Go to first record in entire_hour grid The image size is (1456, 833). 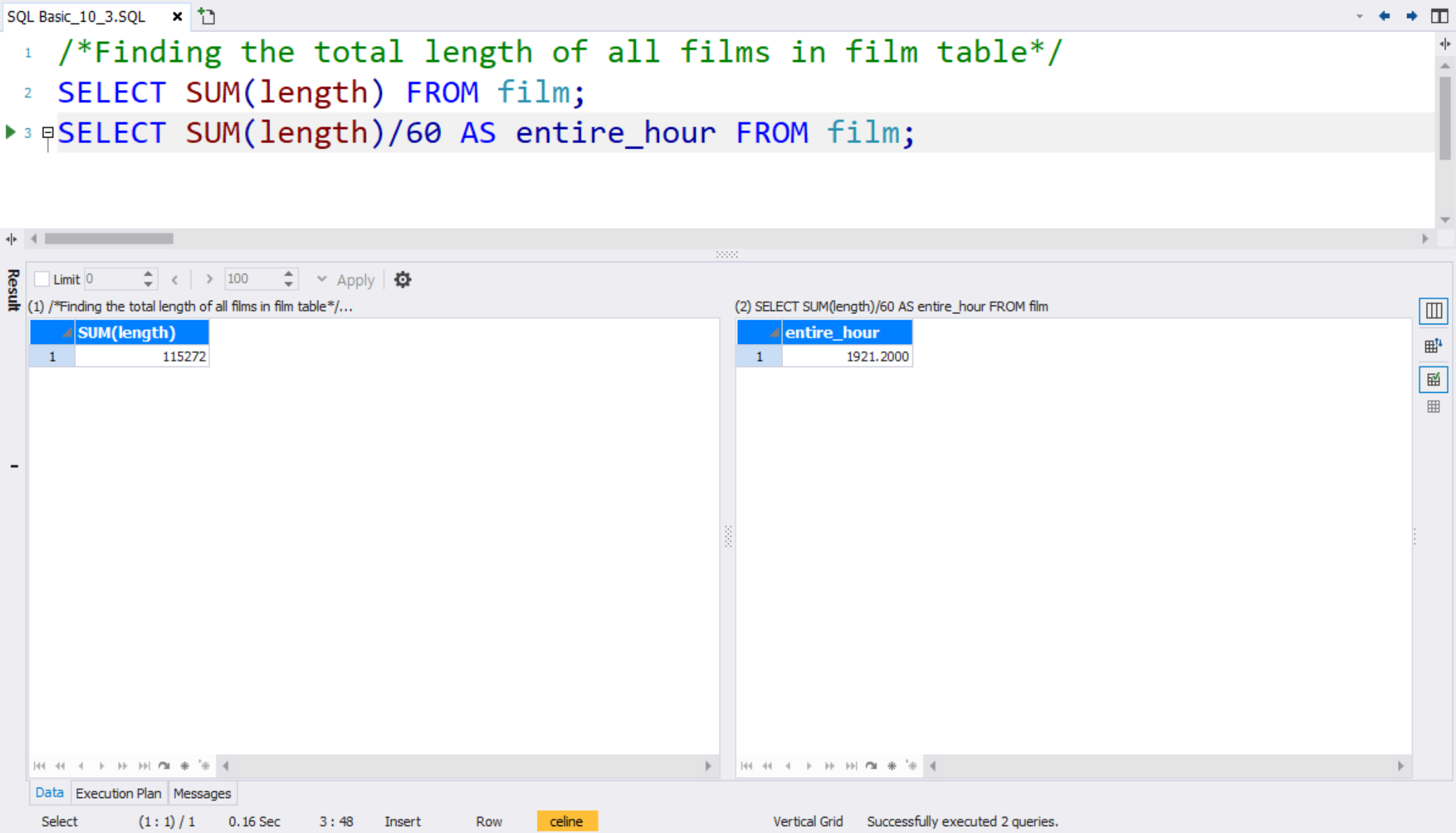point(745,765)
